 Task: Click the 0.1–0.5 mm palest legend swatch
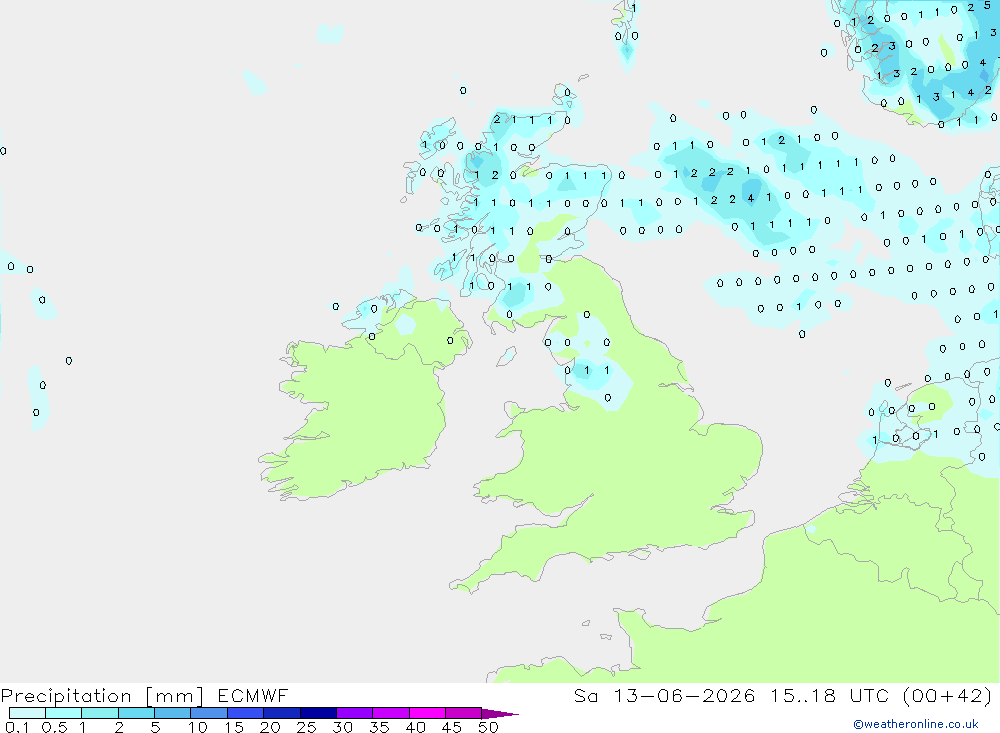27,713
